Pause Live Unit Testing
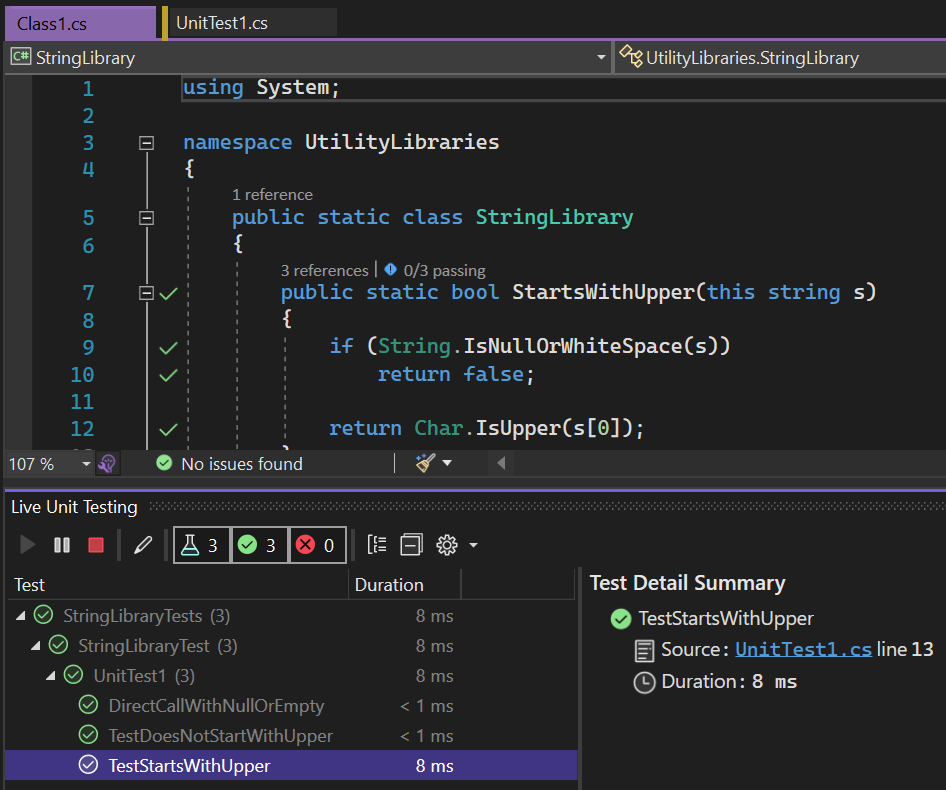Viewport: 946px width, 790px height. click(x=61, y=544)
